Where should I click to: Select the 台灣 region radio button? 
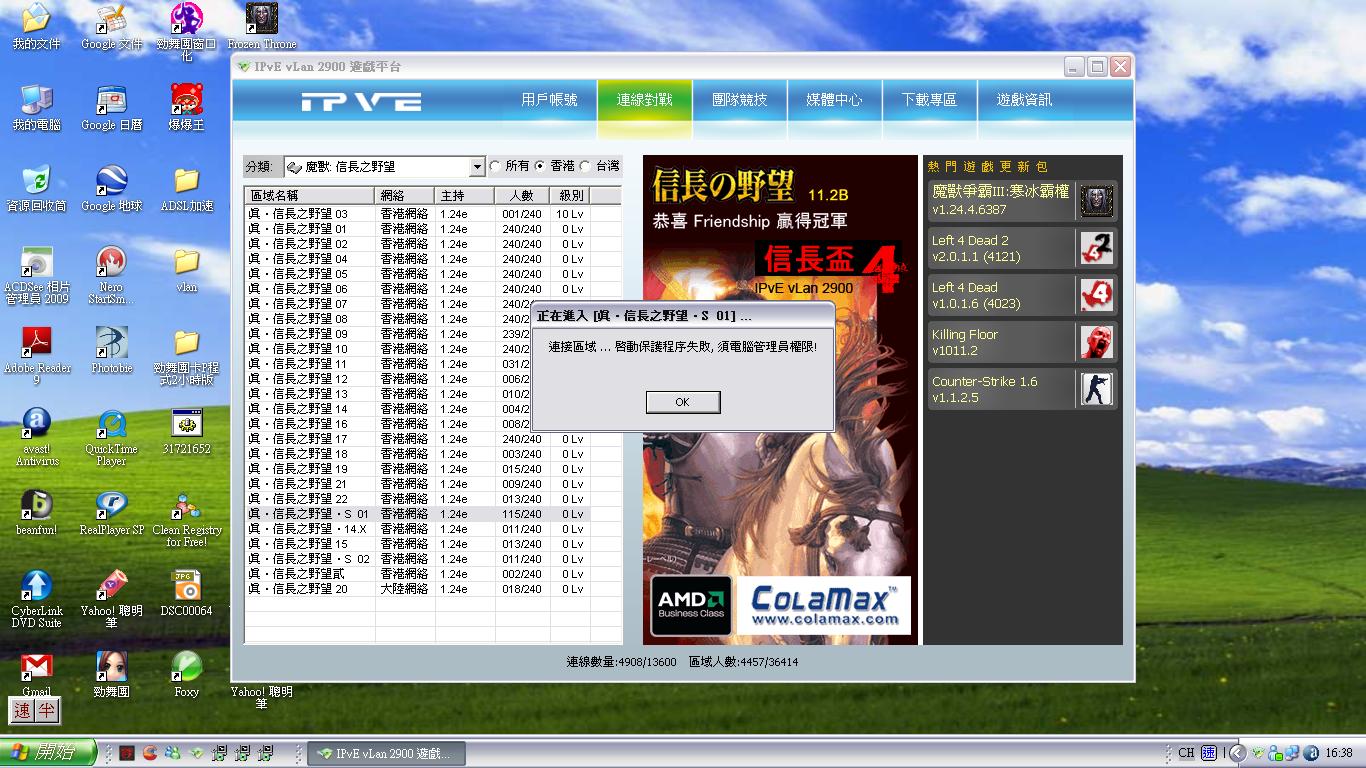point(586,166)
